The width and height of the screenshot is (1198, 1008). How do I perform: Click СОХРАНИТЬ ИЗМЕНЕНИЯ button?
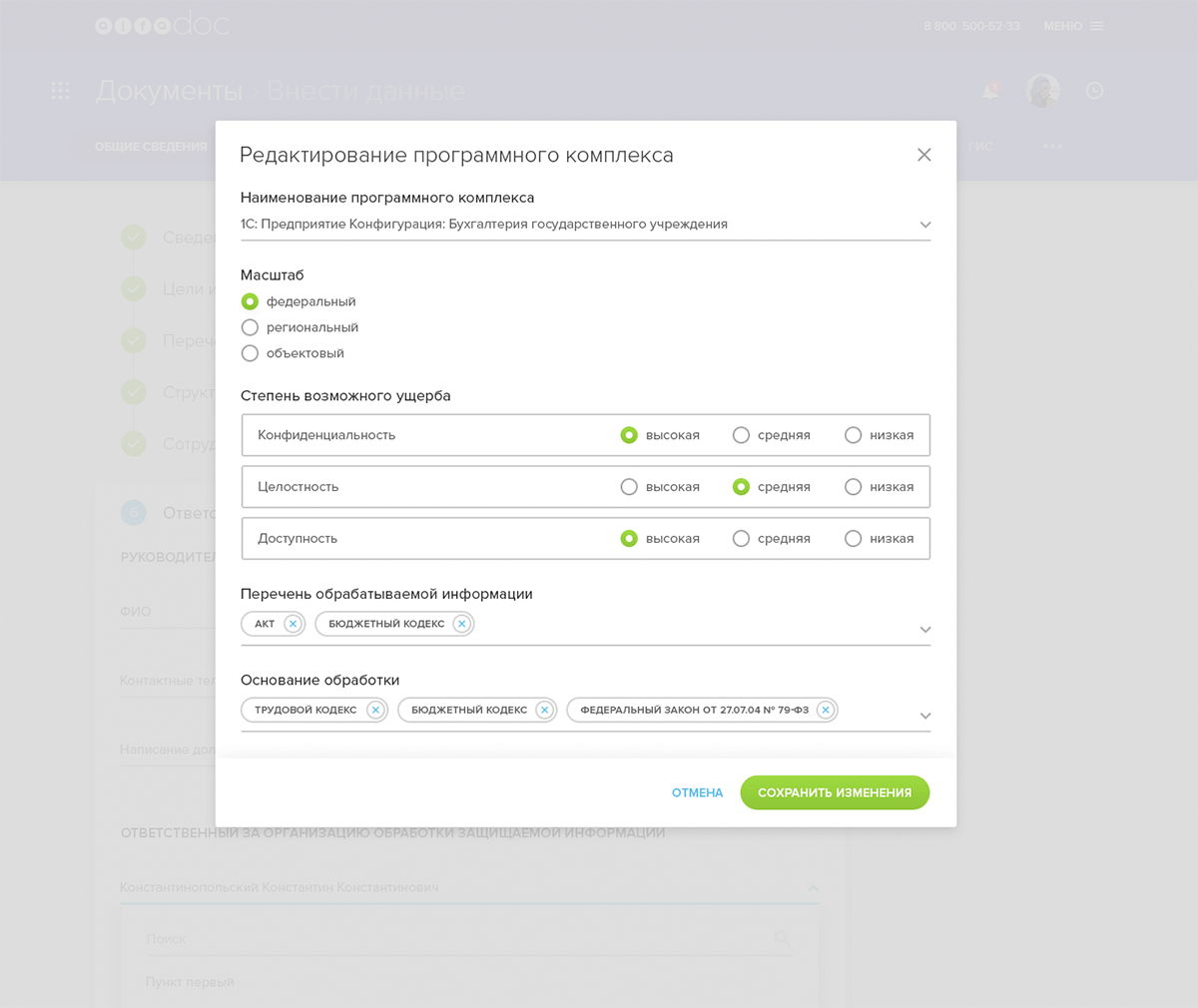[x=835, y=793]
